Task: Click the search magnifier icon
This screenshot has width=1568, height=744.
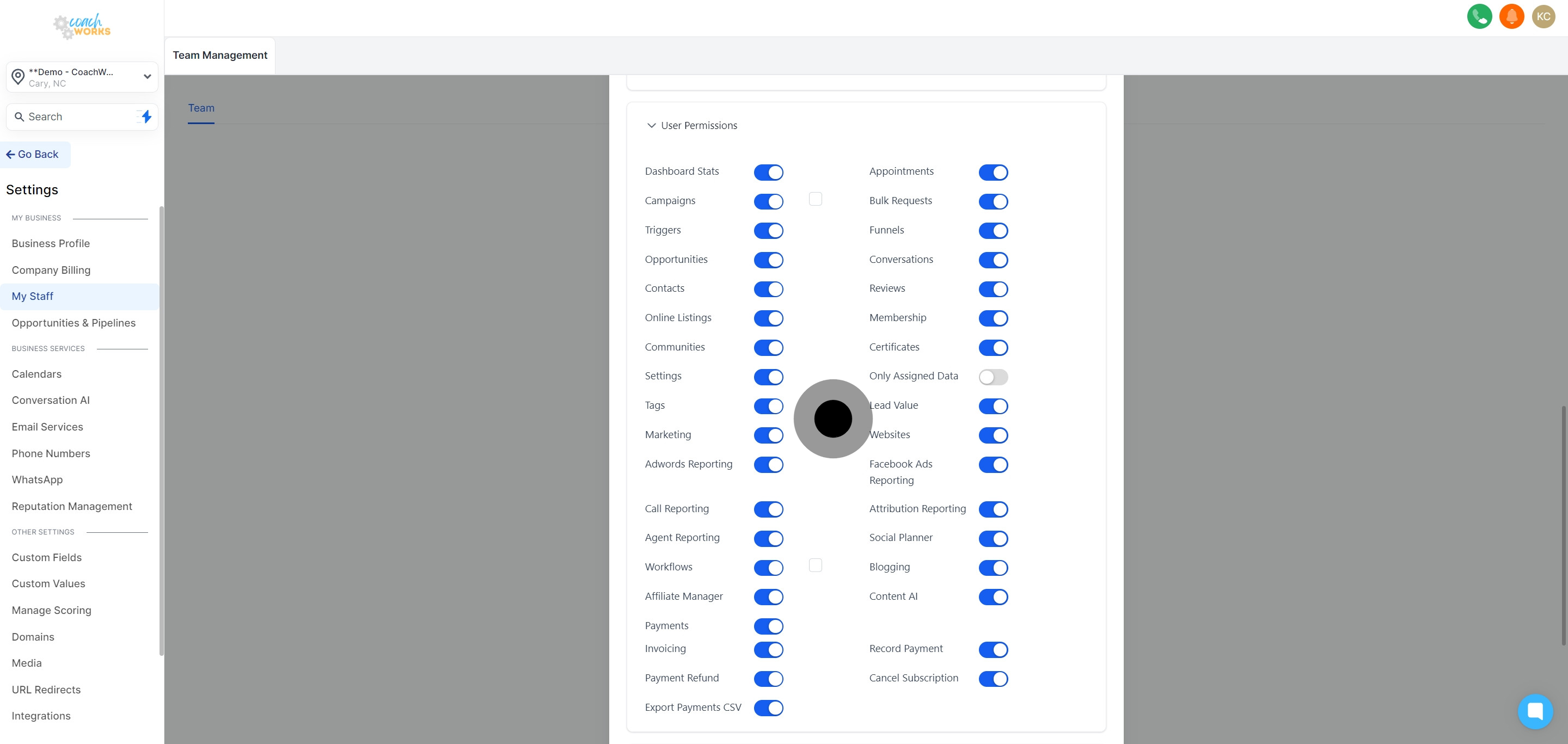Action: tap(19, 116)
